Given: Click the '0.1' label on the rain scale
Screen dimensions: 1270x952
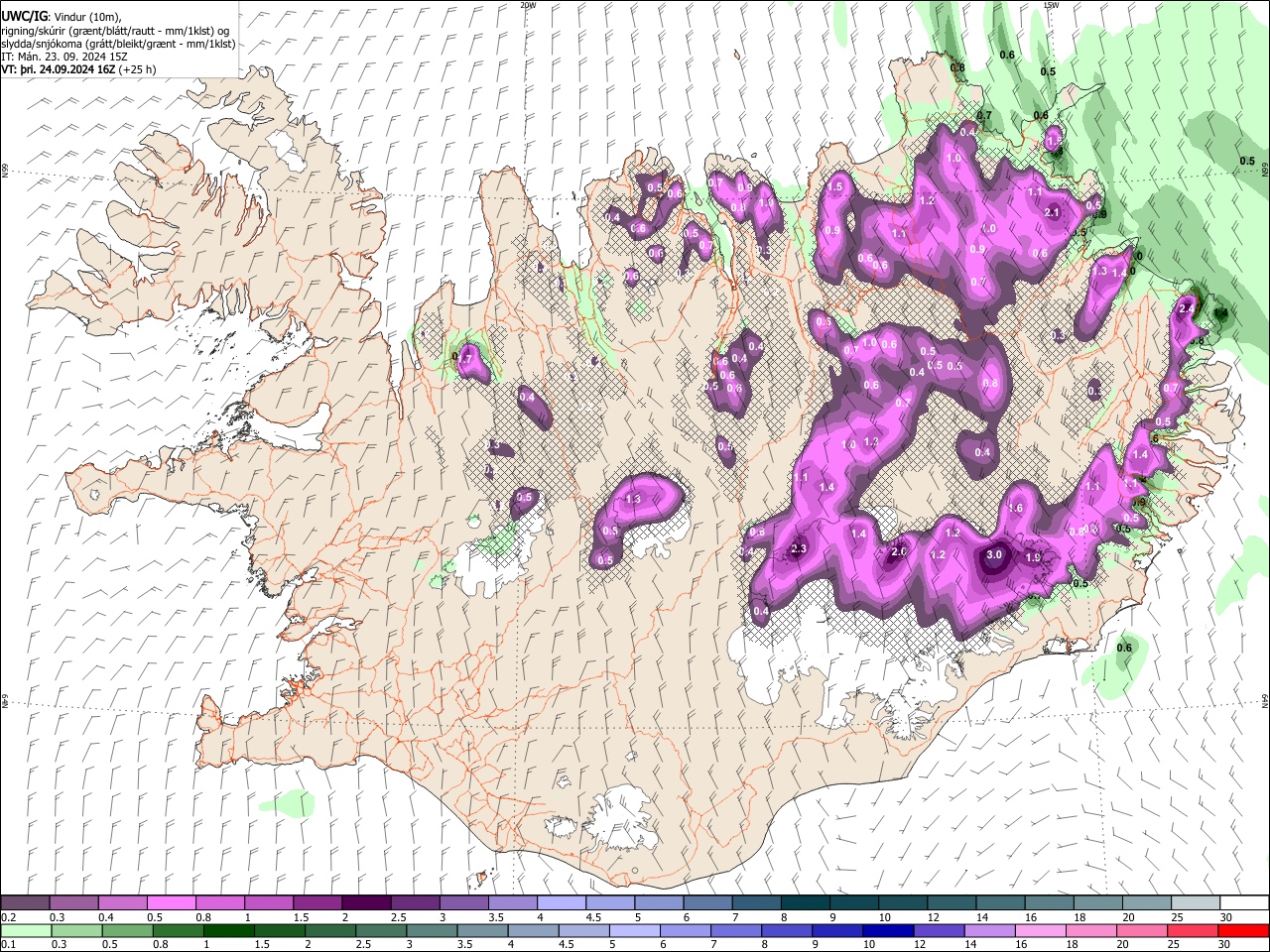Looking at the screenshot, I should (8, 944).
